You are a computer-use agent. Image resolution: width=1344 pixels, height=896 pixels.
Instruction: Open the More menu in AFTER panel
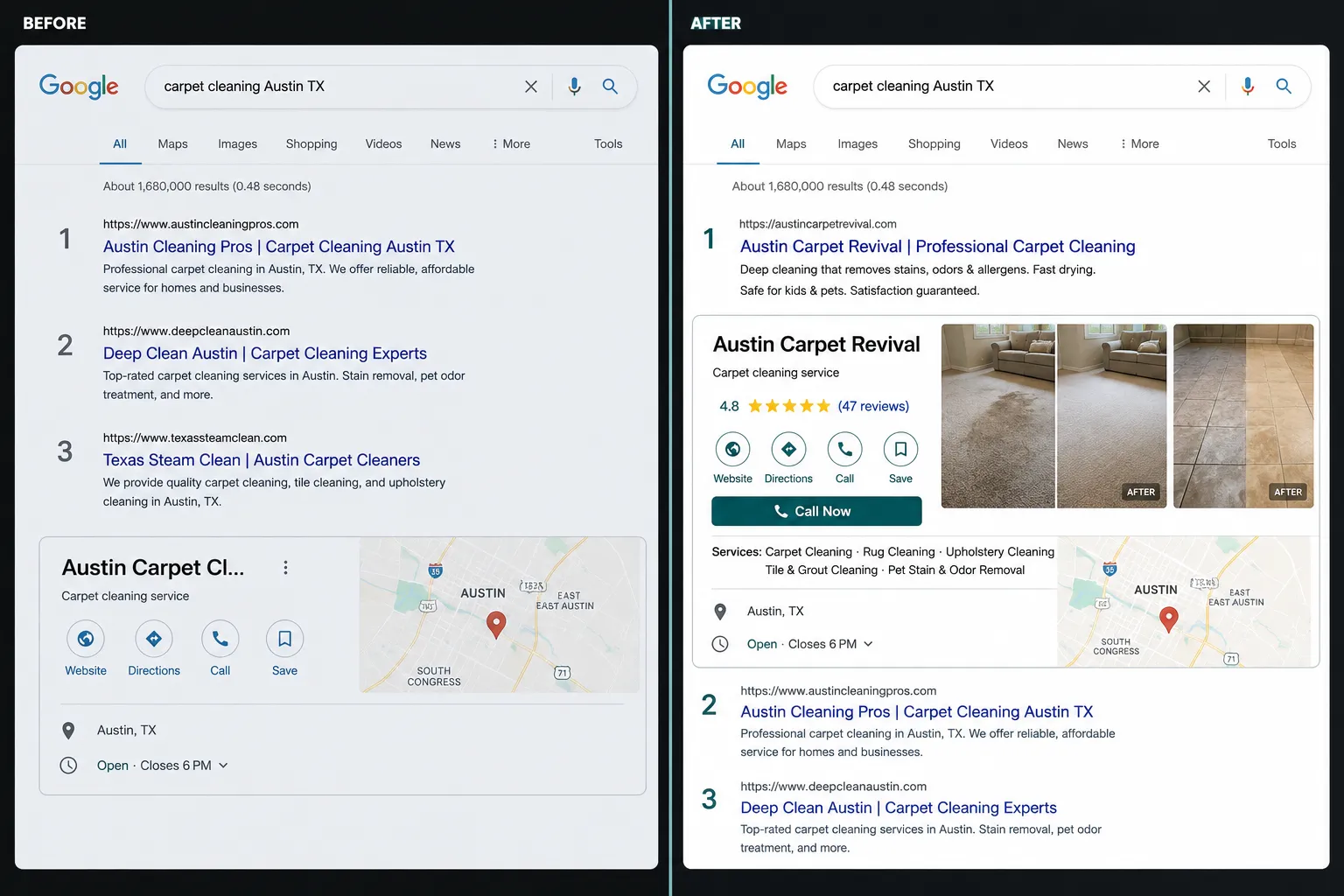[x=1139, y=143]
